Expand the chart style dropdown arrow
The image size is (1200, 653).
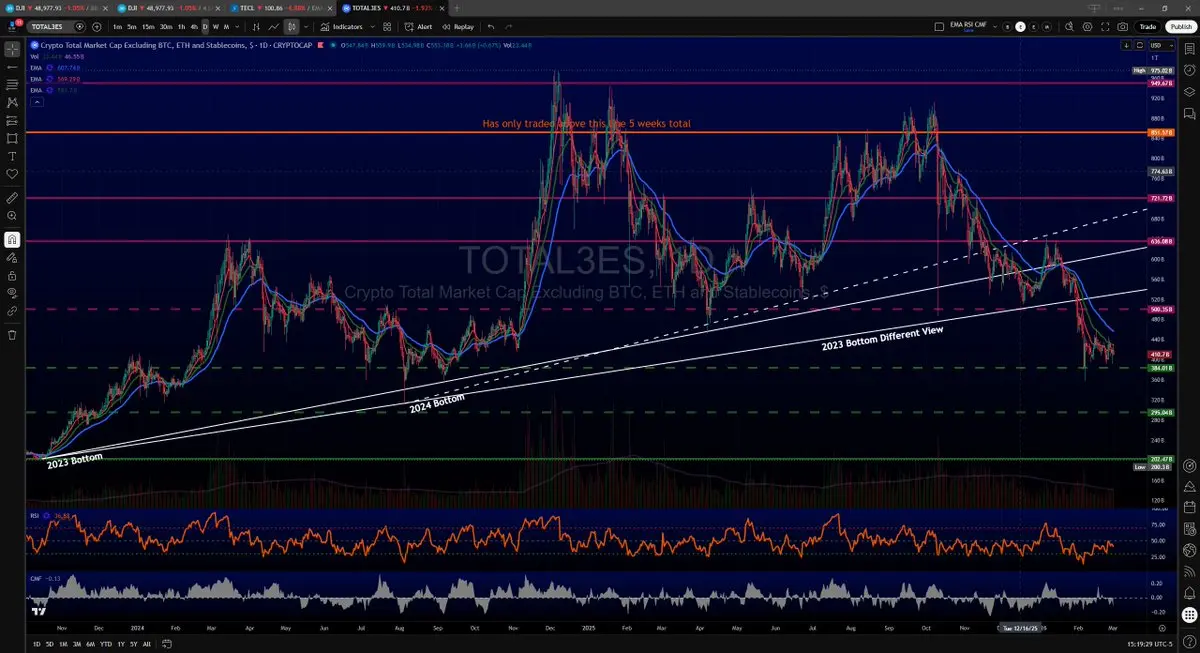(x=305, y=27)
